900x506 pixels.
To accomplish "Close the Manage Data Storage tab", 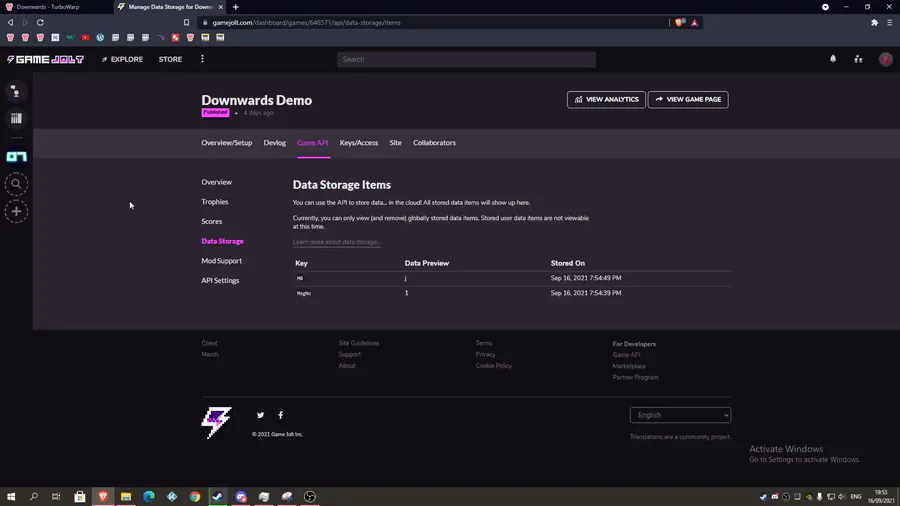I will (x=221, y=7).
